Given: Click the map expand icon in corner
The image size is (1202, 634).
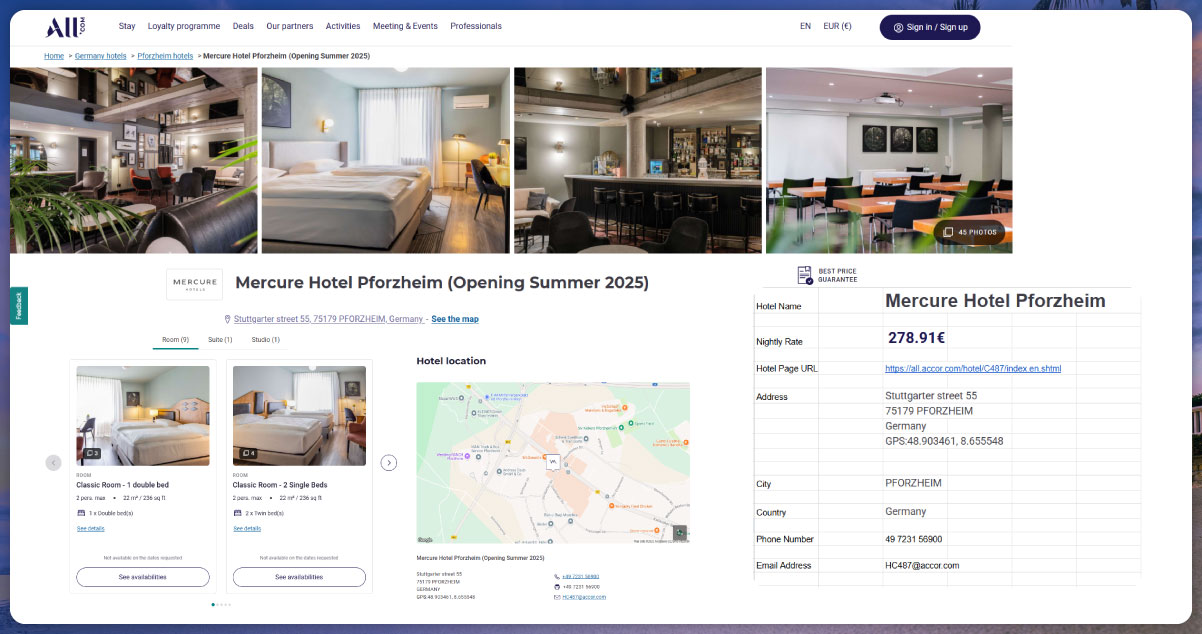Looking at the screenshot, I should pos(680,532).
